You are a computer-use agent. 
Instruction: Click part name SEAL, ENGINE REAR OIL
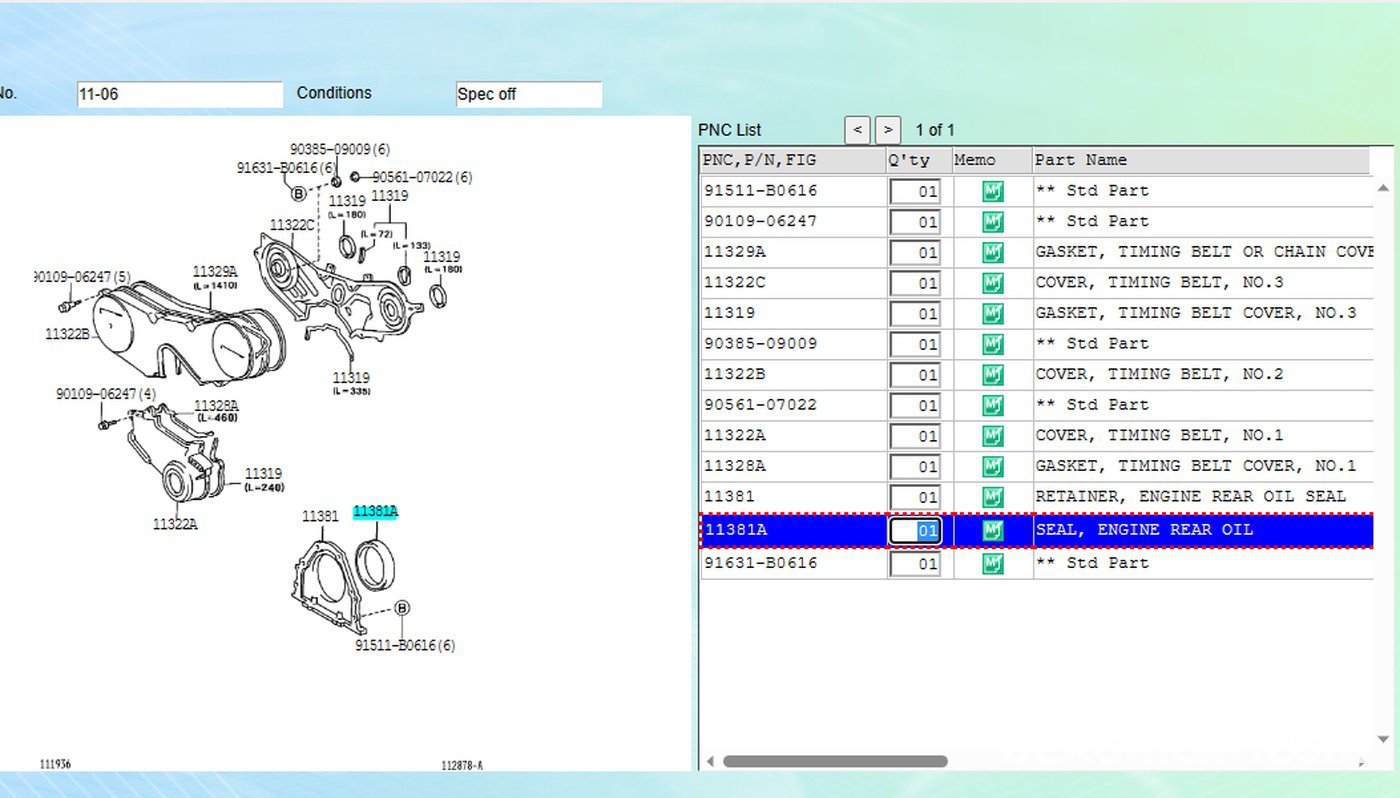[1144, 530]
